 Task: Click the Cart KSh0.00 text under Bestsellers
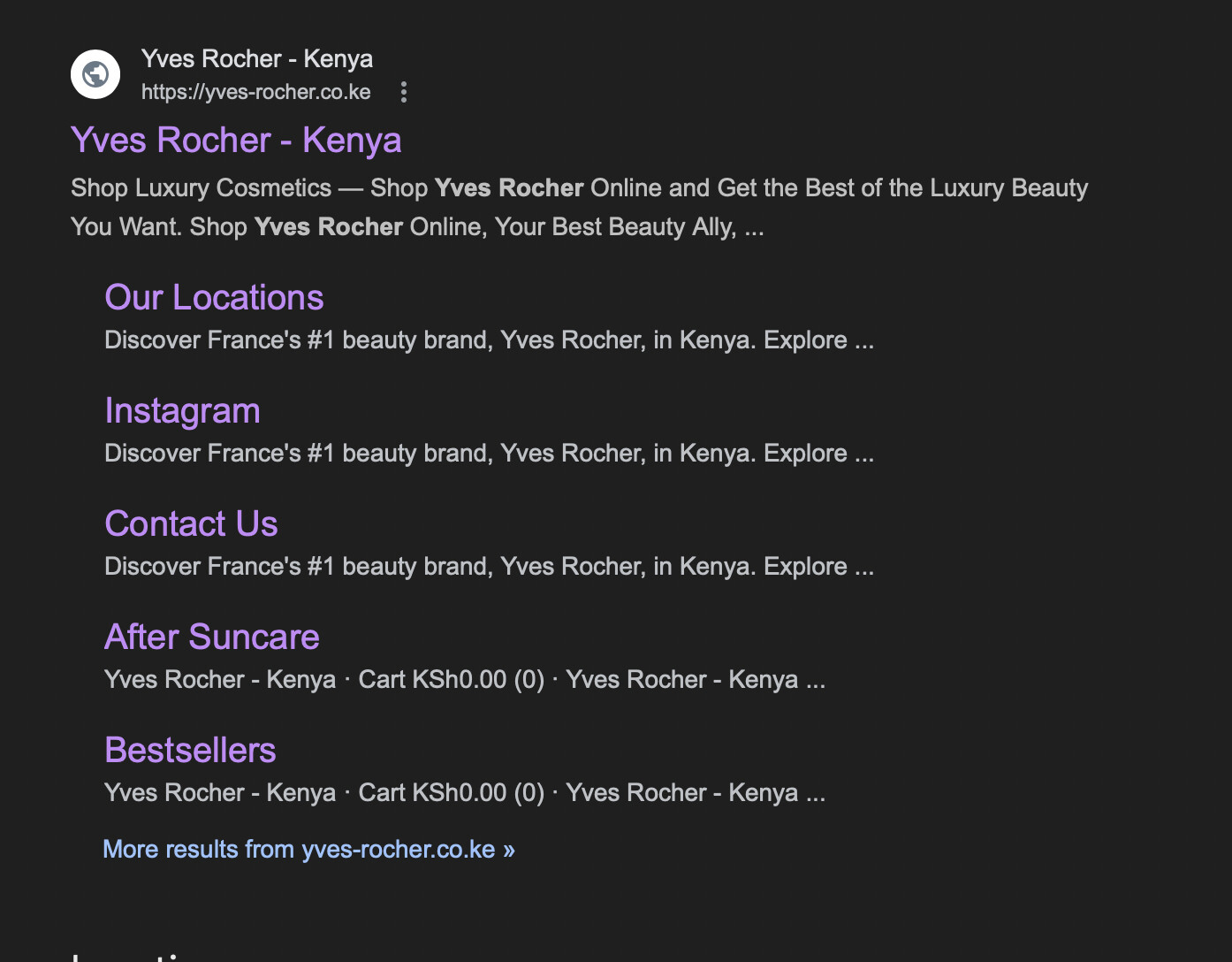(451, 793)
